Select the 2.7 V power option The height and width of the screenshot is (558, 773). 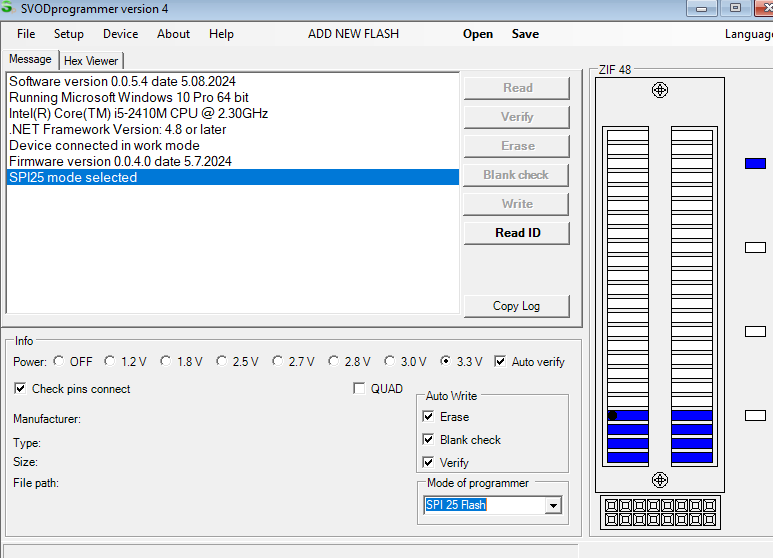[x=278, y=361]
